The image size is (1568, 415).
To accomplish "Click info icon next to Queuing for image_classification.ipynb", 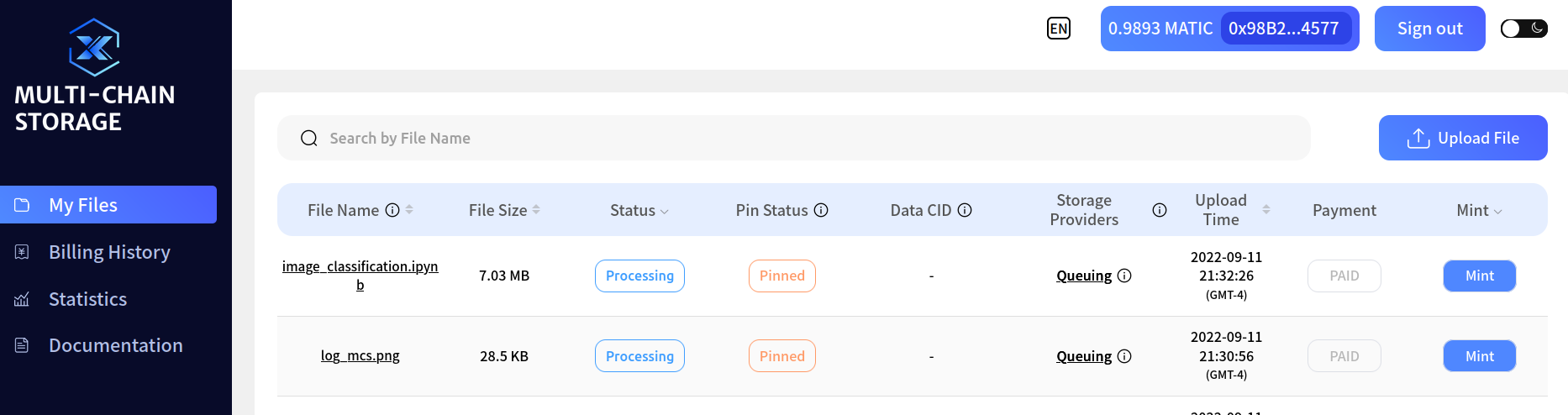I will tap(1124, 276).
